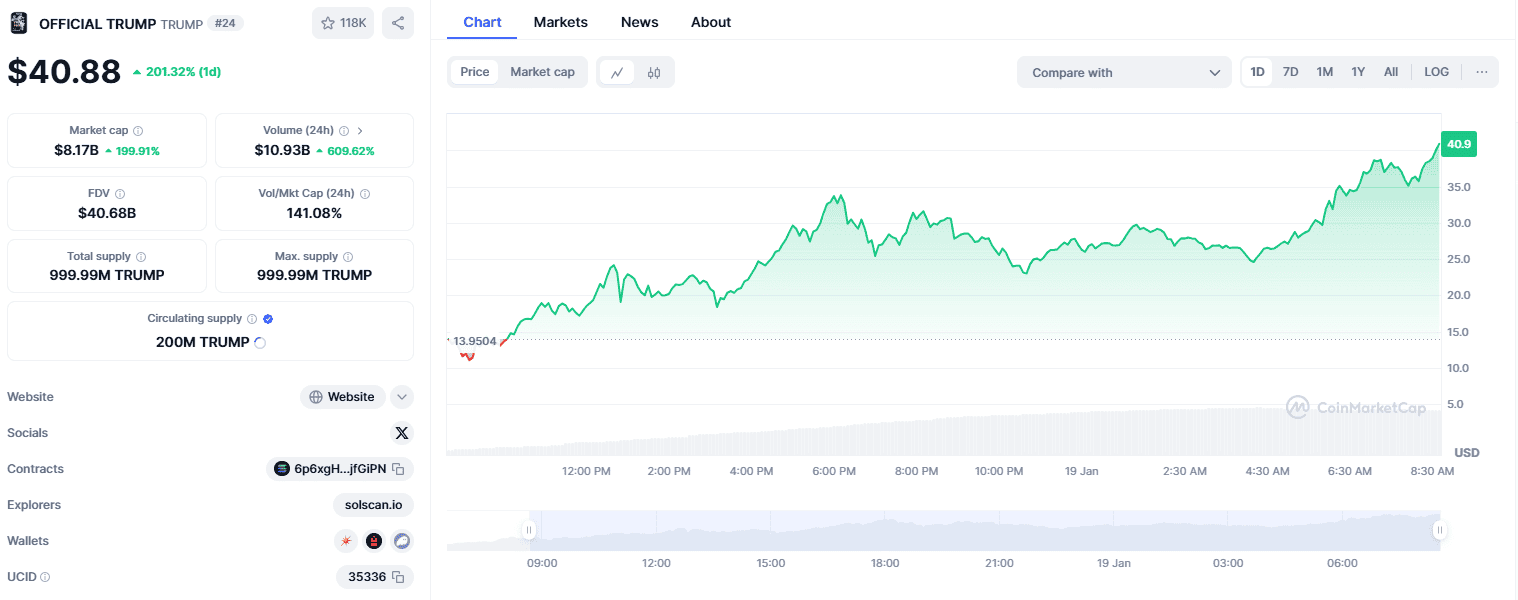Screen dimensions: 1518x600
Task: Open the solscan.io explorer link
Action: click(373, 505)
